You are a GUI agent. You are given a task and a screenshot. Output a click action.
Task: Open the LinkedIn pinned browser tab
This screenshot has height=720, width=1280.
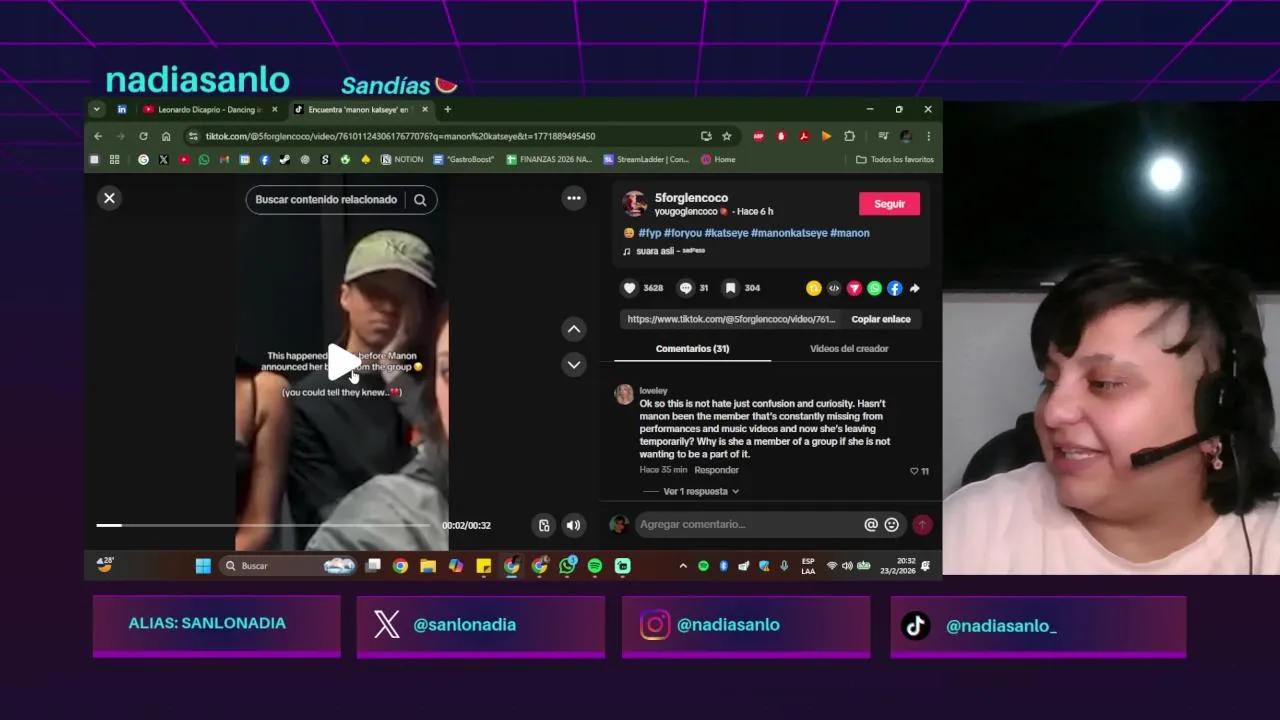click(122, 109)
